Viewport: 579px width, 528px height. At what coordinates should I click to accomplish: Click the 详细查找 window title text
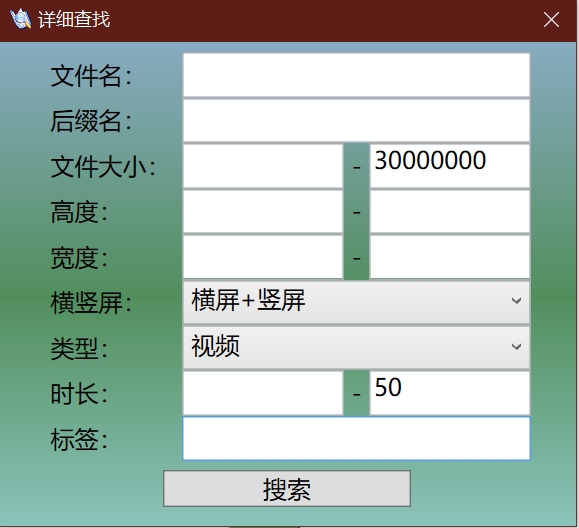point(74,19)
